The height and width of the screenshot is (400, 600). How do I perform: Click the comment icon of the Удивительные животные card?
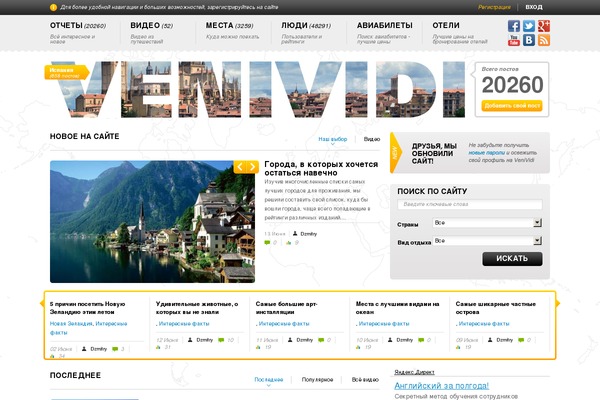tap(221, 340)
